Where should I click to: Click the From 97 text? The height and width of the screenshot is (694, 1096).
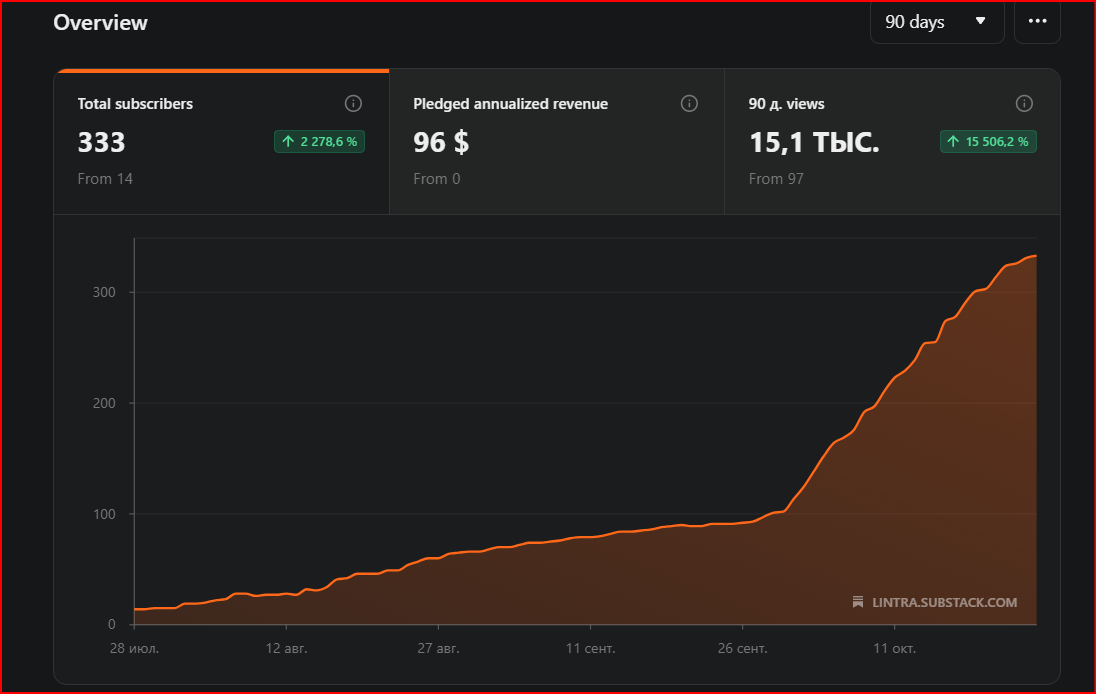[776, 179]
